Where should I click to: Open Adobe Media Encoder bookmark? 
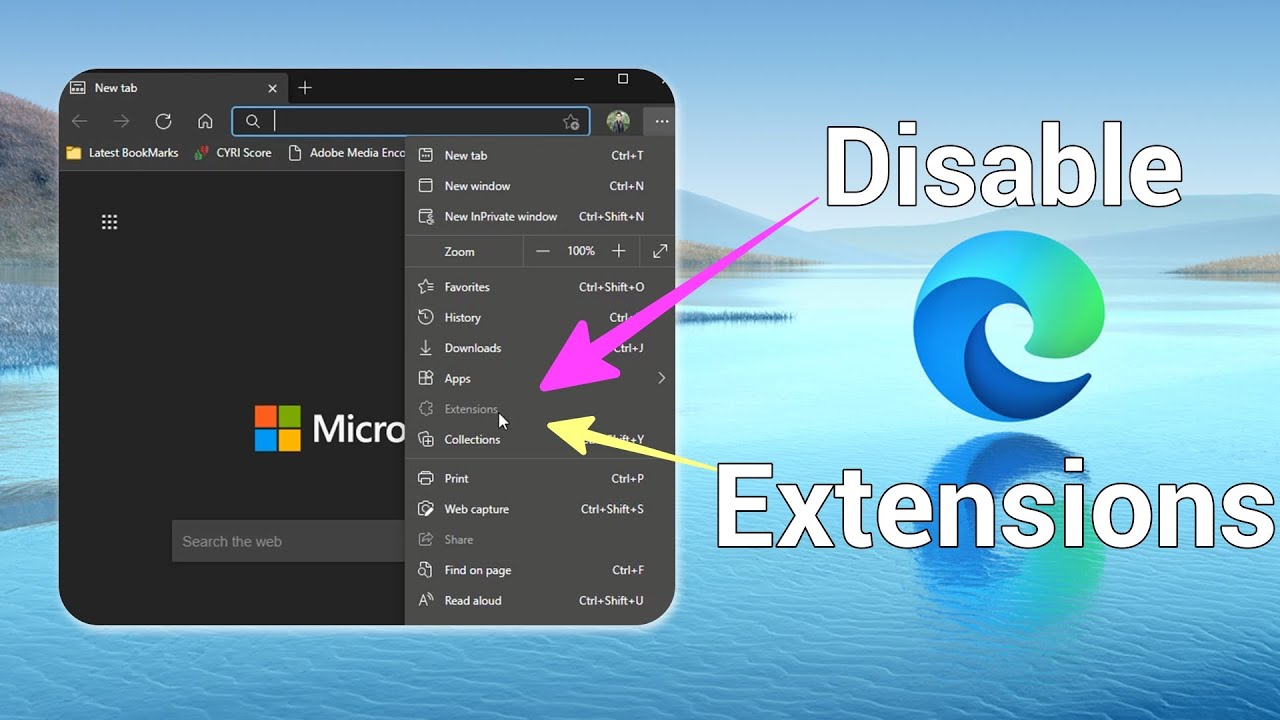tap(346, 153)
